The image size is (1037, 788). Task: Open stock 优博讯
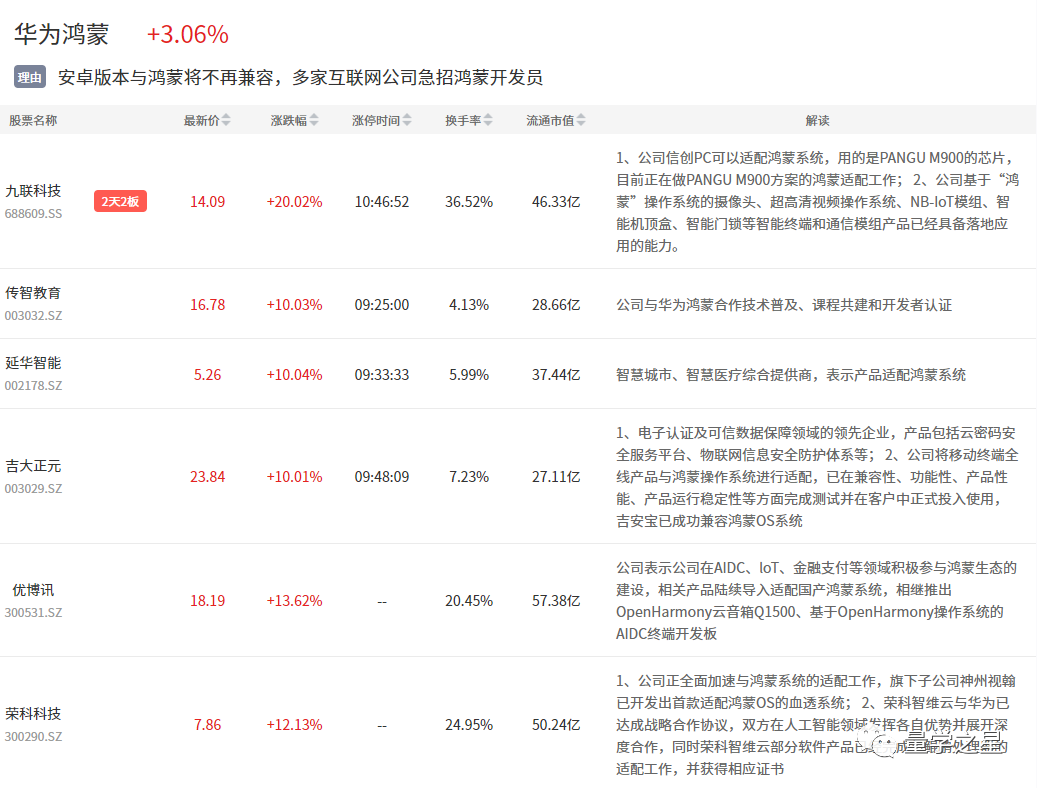[x=33, y=590]
